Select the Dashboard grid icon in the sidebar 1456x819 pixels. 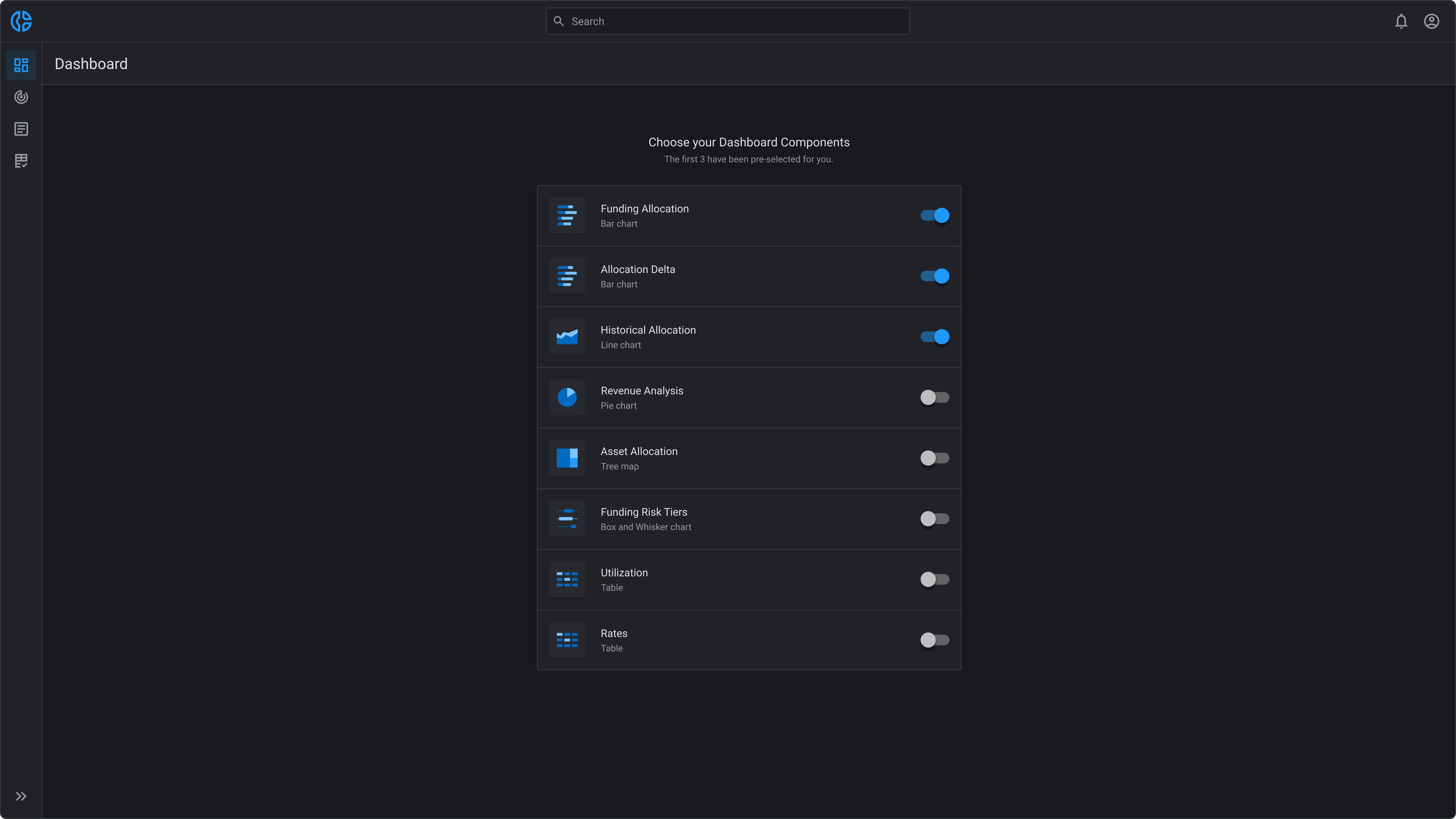21,65
